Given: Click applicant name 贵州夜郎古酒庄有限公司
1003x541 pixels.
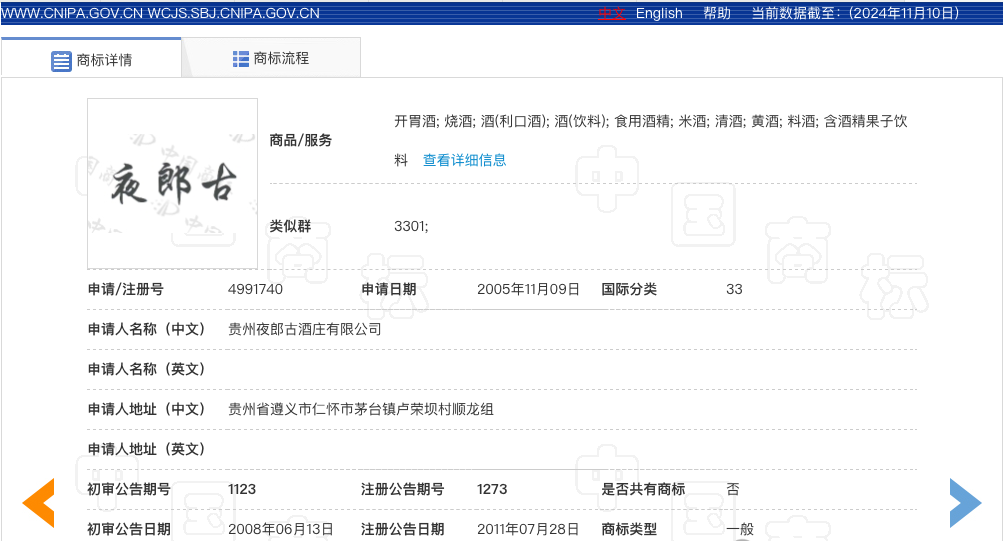Looking at the screenshot, I should [x=305, y=329].
